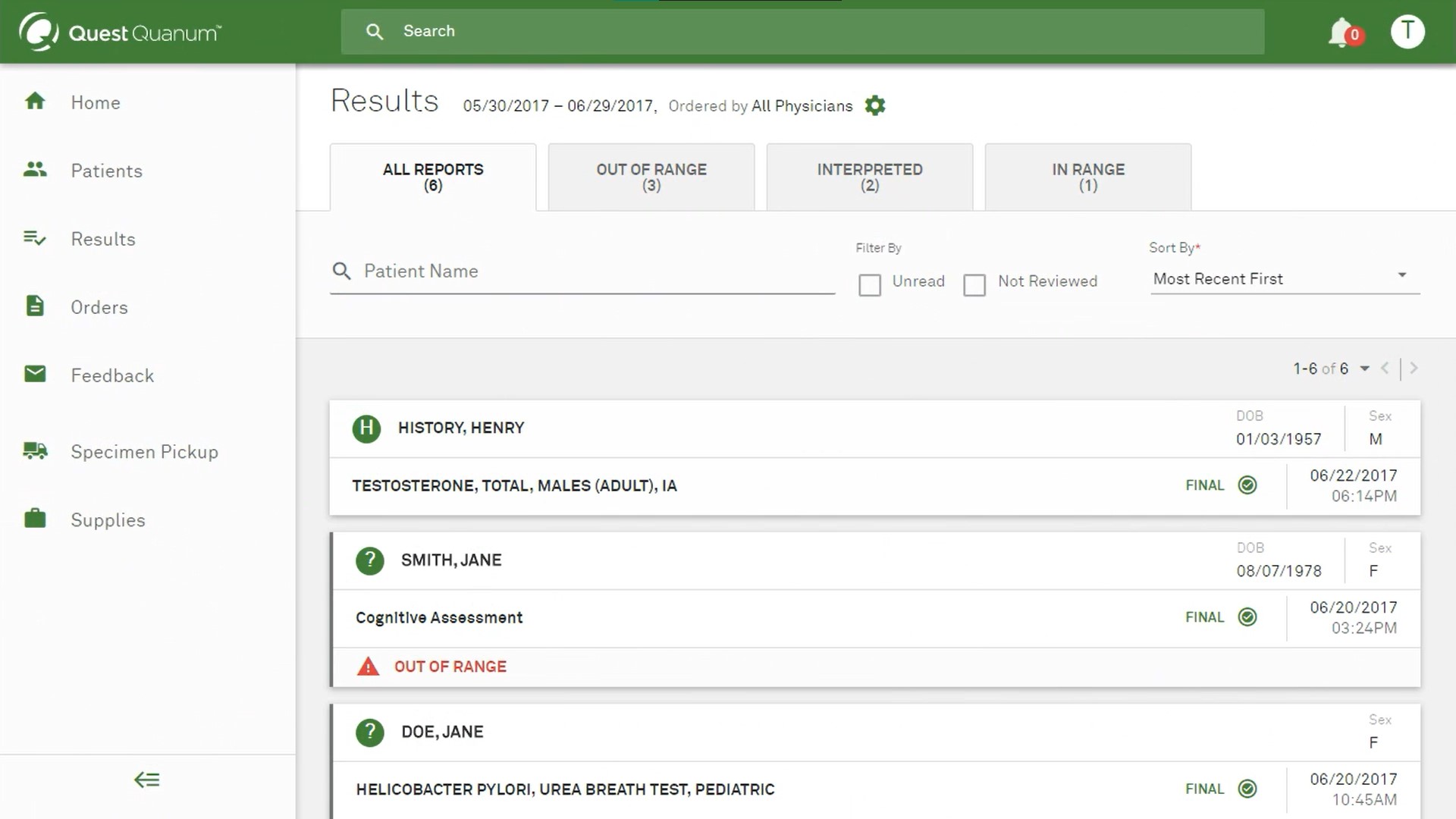Click the Results checklist icon

[x=35, y=238]
